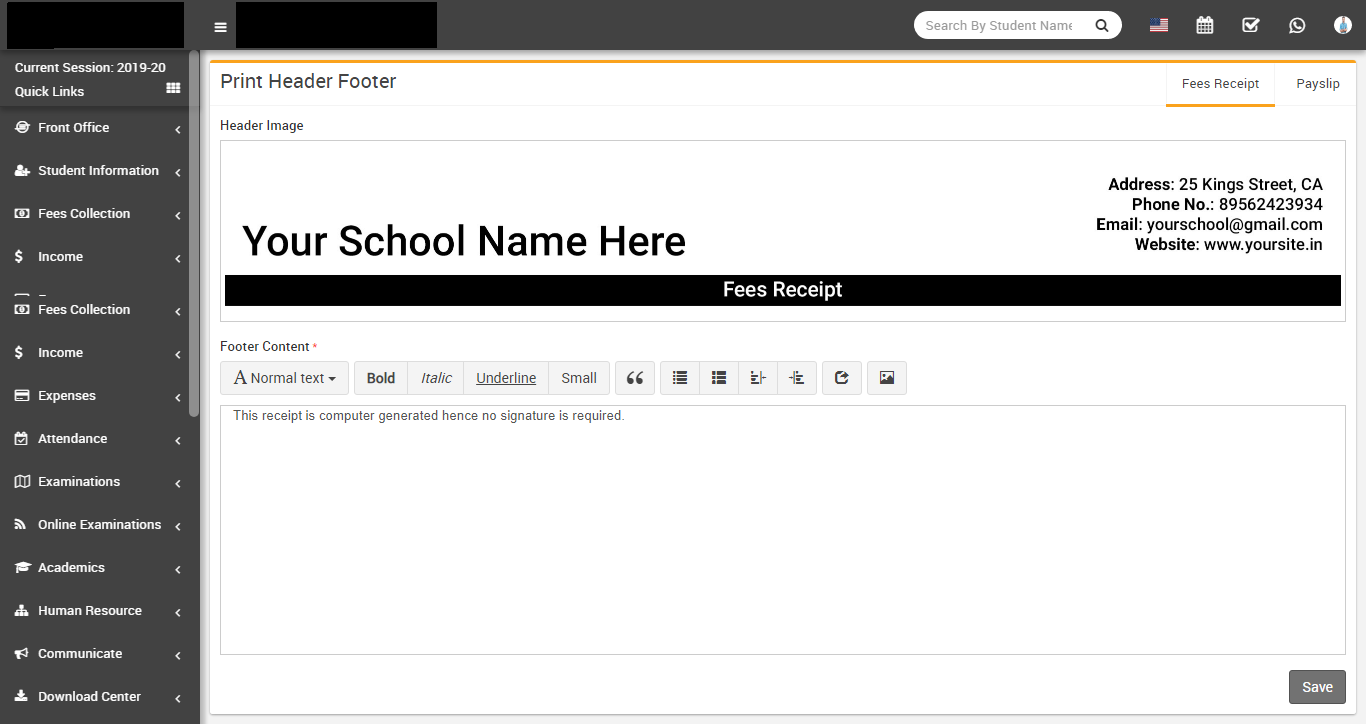
Task: Click the WhatsApp icon in the header
Action: 1297,26
